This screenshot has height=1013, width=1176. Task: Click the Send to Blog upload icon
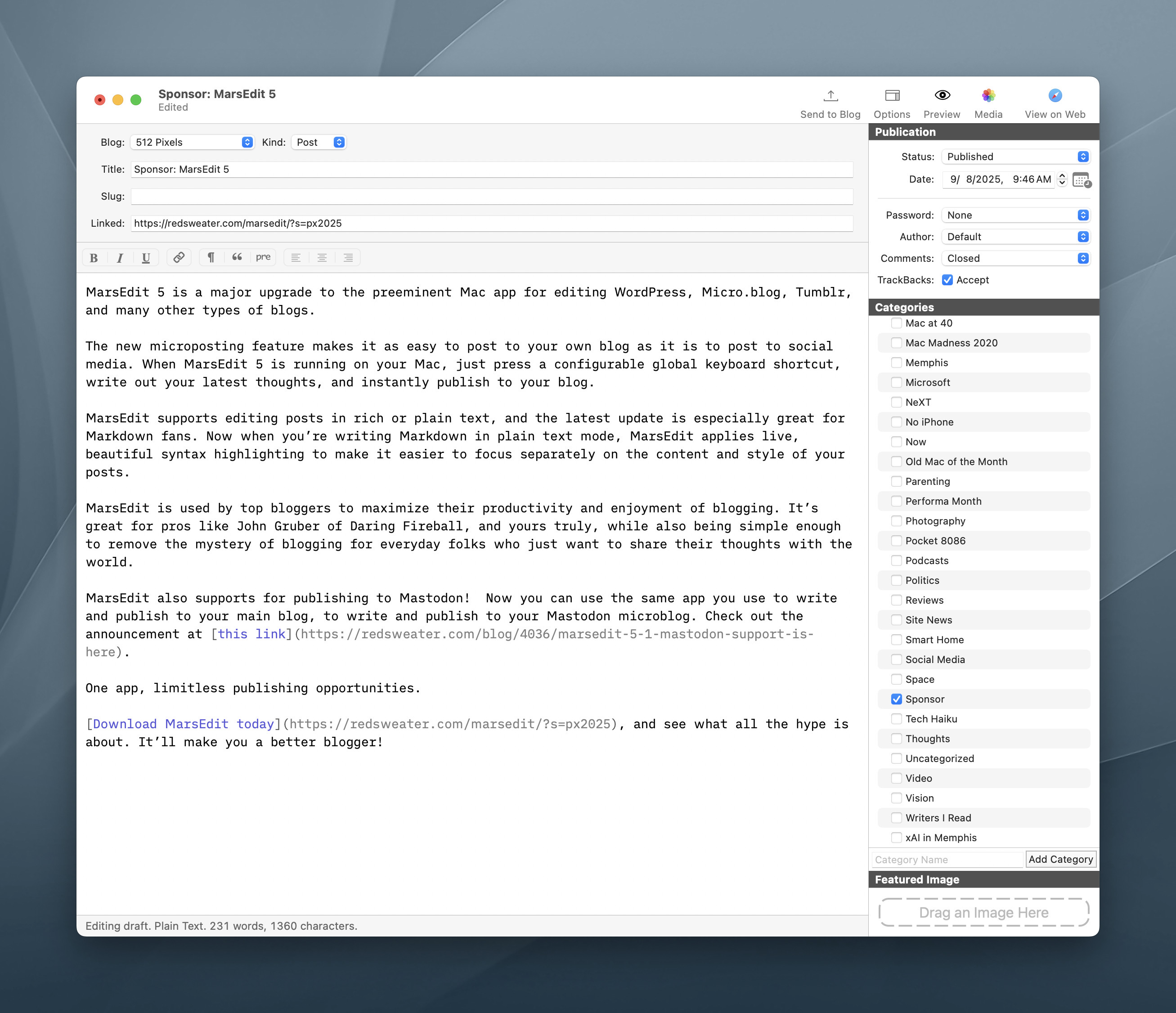pyautogui.click(x=830, y=95)
